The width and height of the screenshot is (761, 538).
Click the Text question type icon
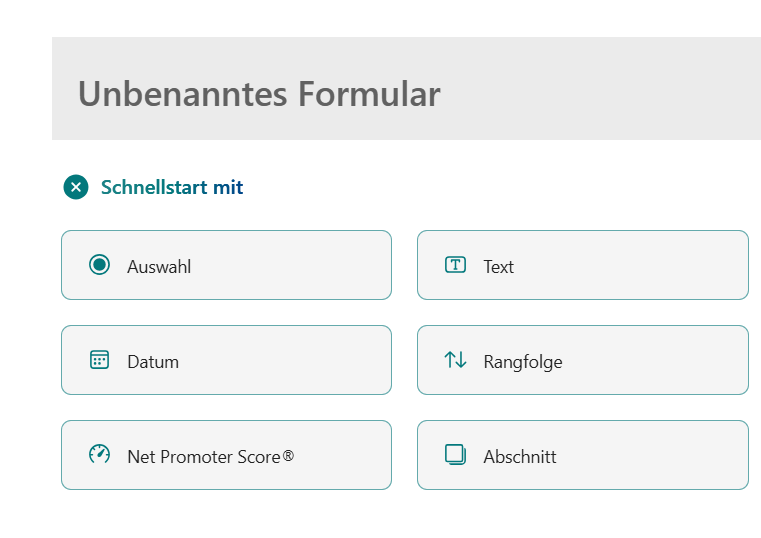click(455, 265)
